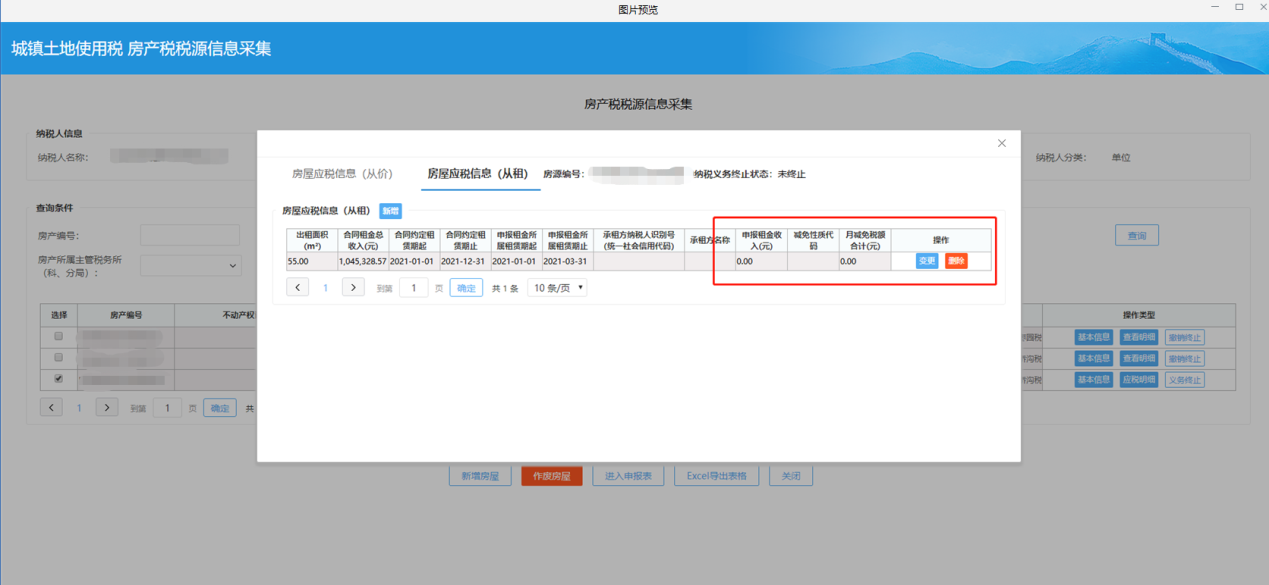
Task: Switch to 房屋应税信息（从价） tab
Action: pyautogui.click(x=344, y=174)
